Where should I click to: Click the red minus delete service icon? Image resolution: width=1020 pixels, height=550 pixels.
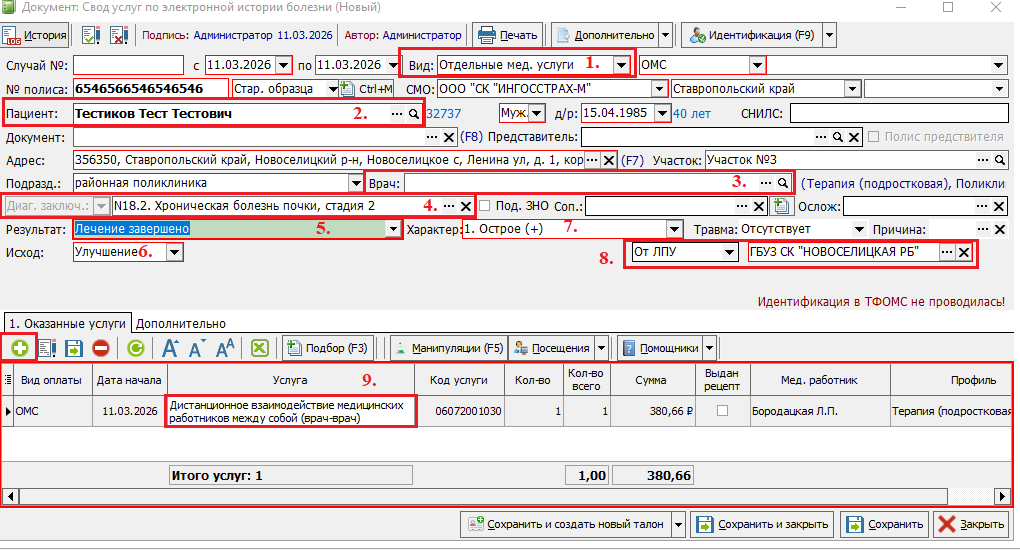101,348
